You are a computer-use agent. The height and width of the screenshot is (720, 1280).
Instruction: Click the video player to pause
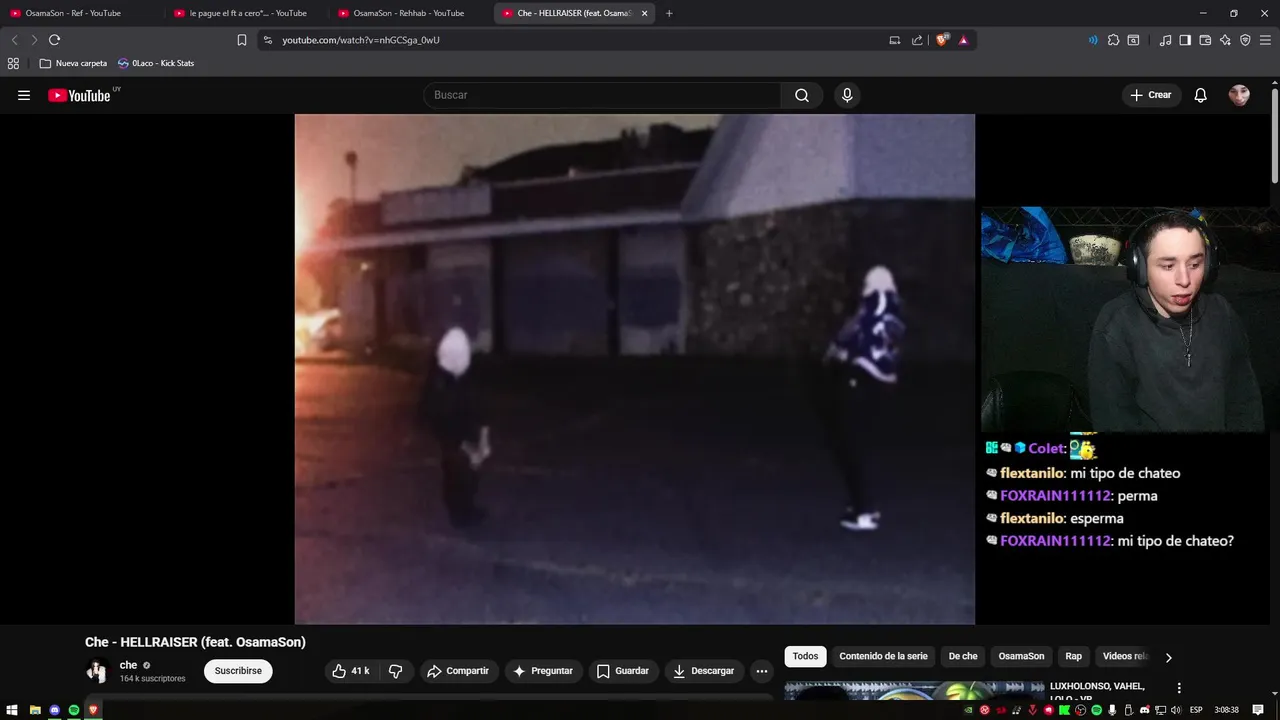(634, 369)
